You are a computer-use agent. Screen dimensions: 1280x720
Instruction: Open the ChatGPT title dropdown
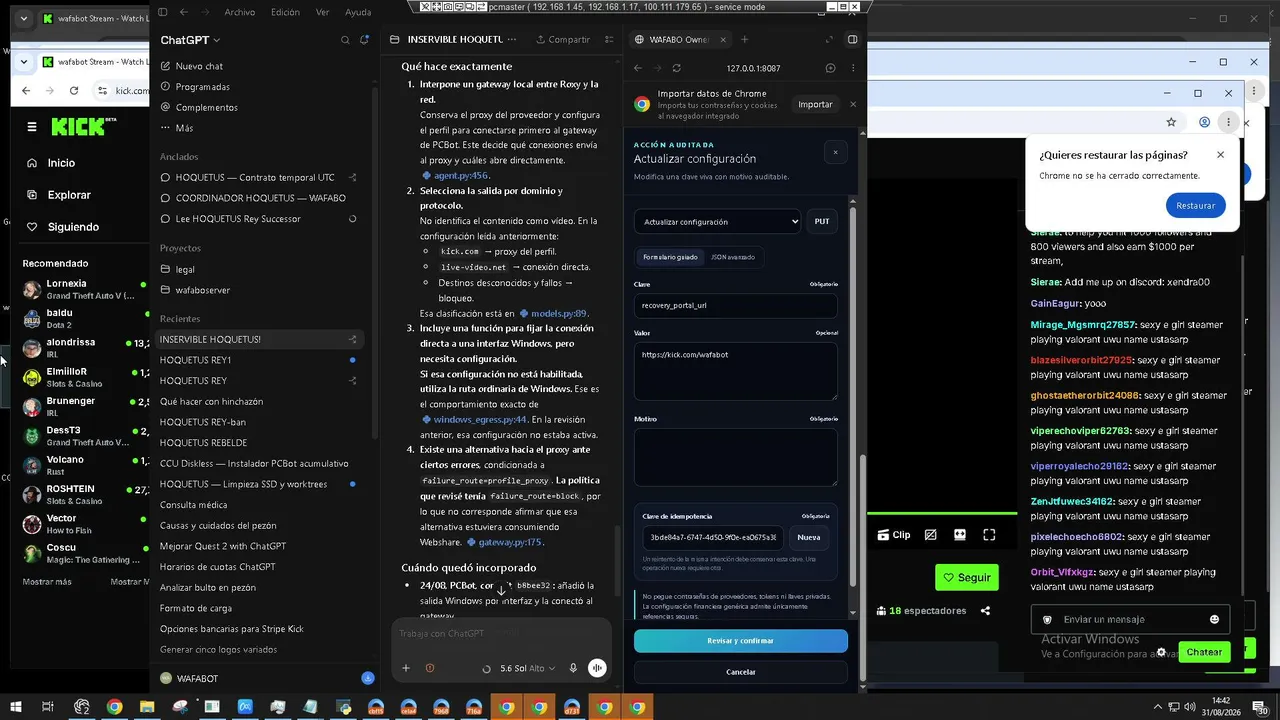190,40
